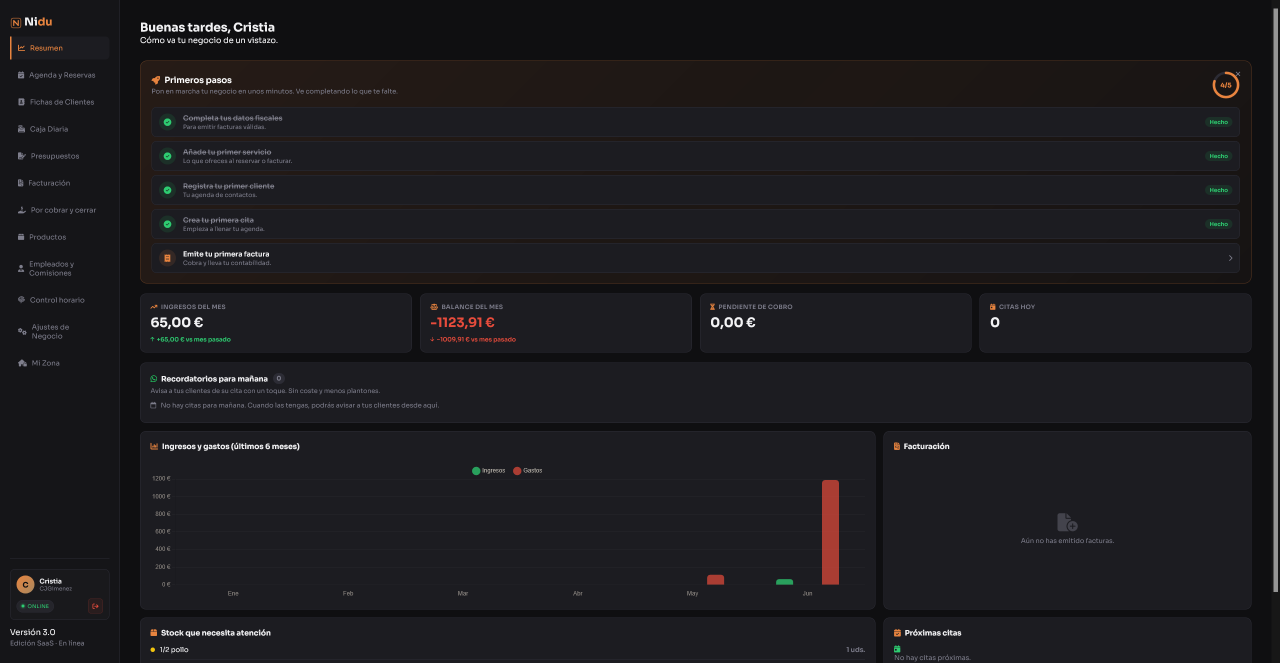1280x663 pixels.
Task: Click checkmark for Completa tus datos fiscales
Action: click(x=167, y=122)
